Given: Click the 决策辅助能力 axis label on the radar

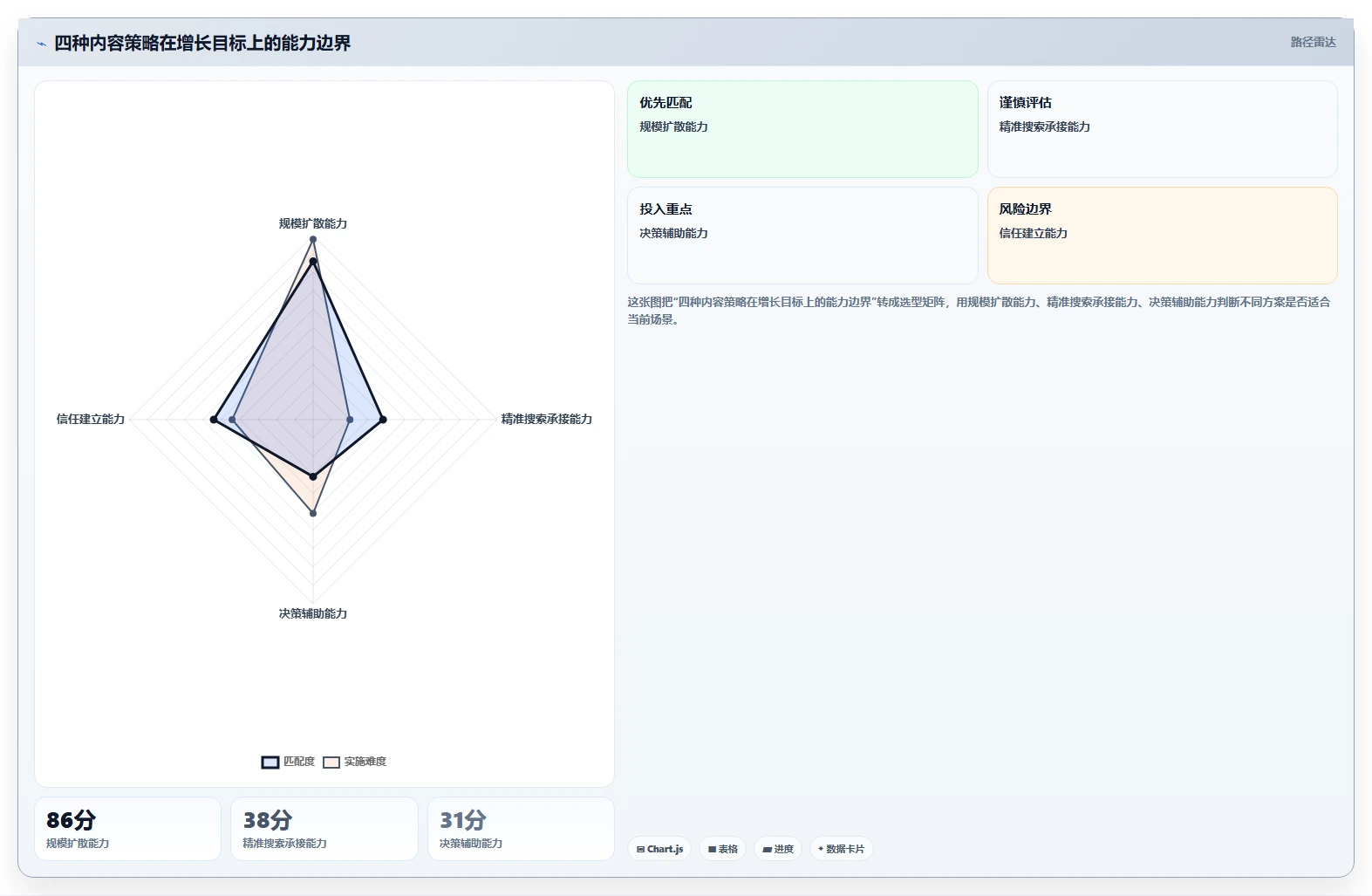Looking at the screenshot, I should pyautogui.click(x=313, y=613).
